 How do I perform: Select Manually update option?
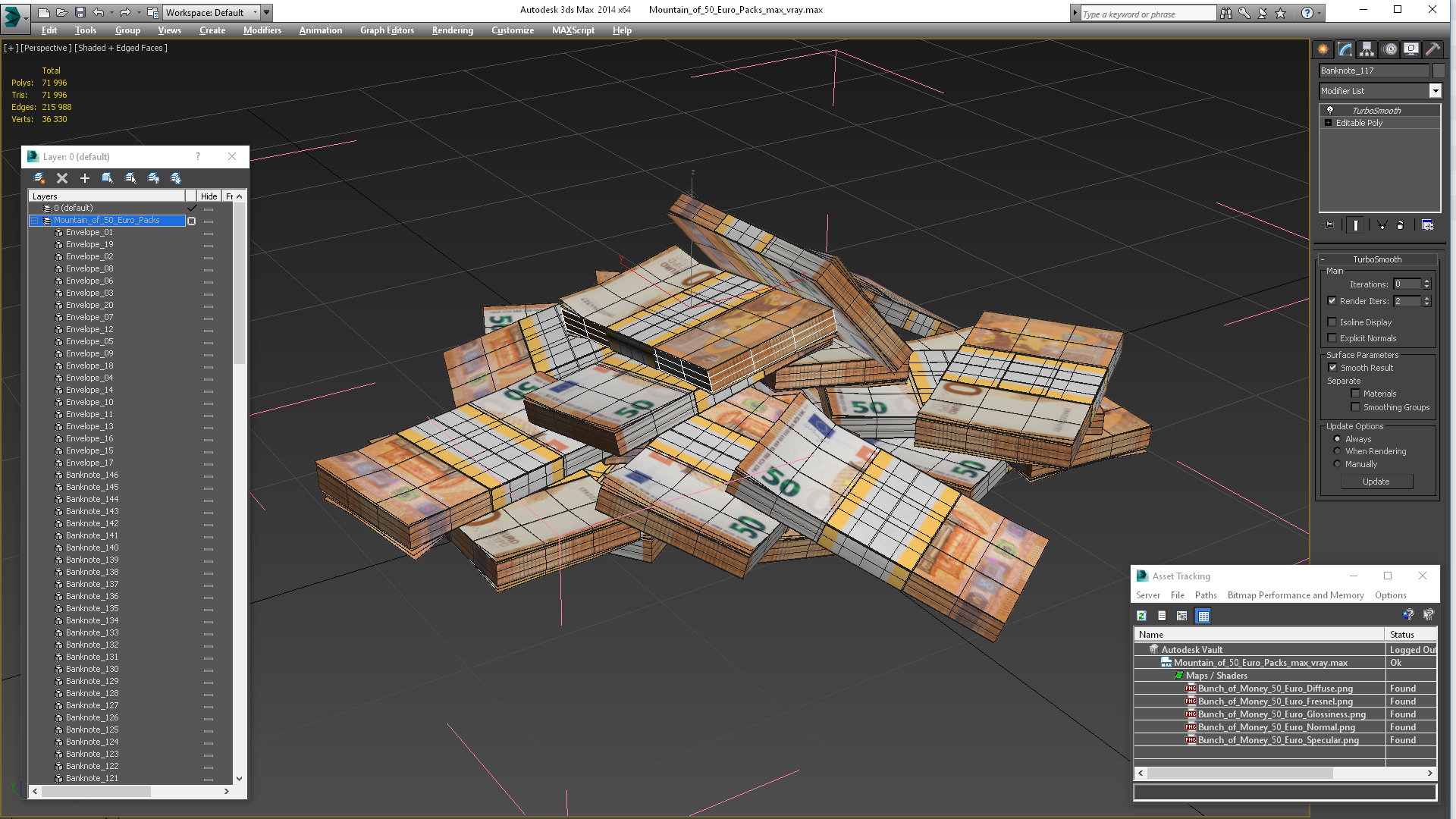point(1338,464)
